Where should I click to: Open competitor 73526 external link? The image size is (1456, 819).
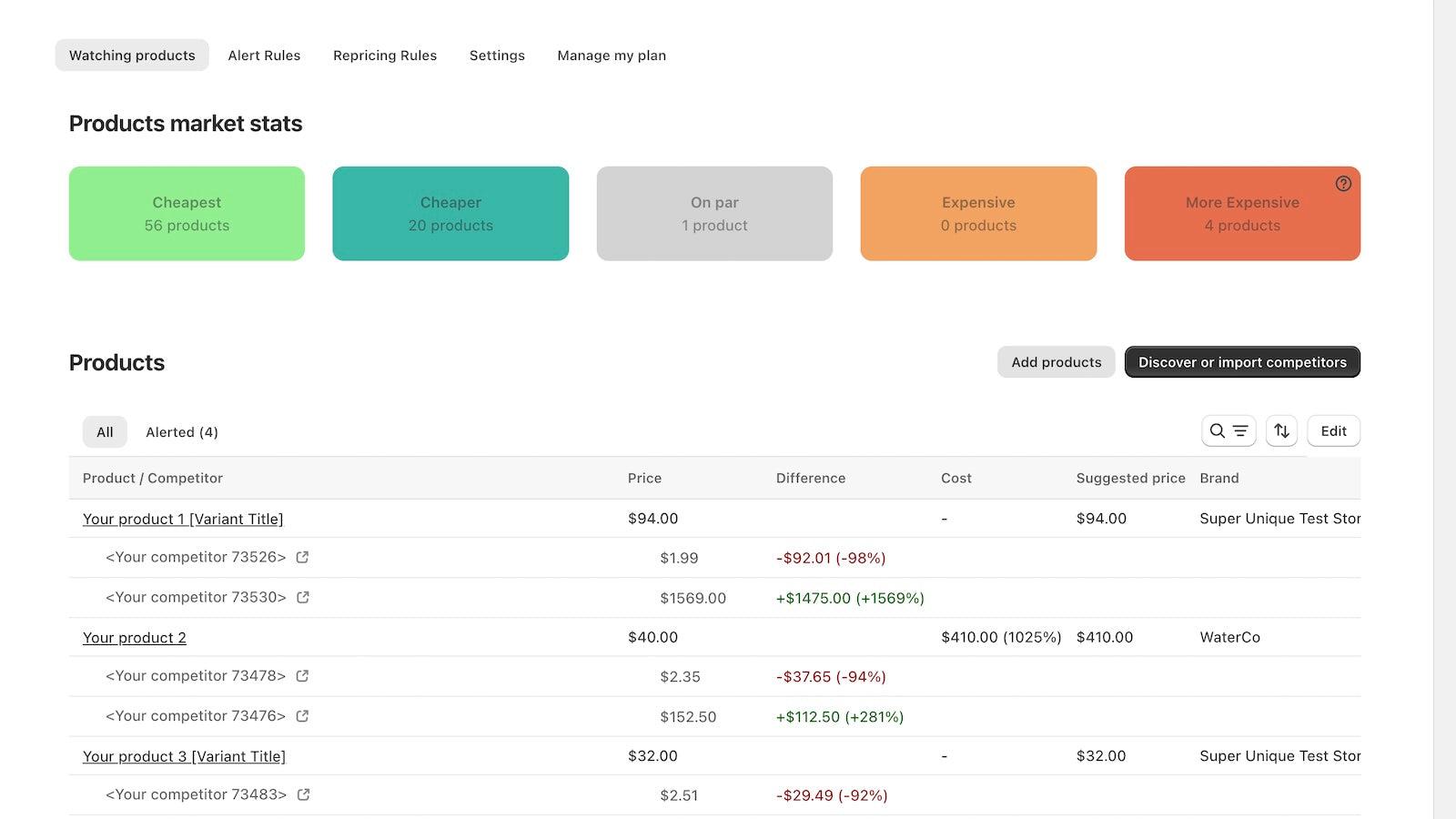[302, 557]
